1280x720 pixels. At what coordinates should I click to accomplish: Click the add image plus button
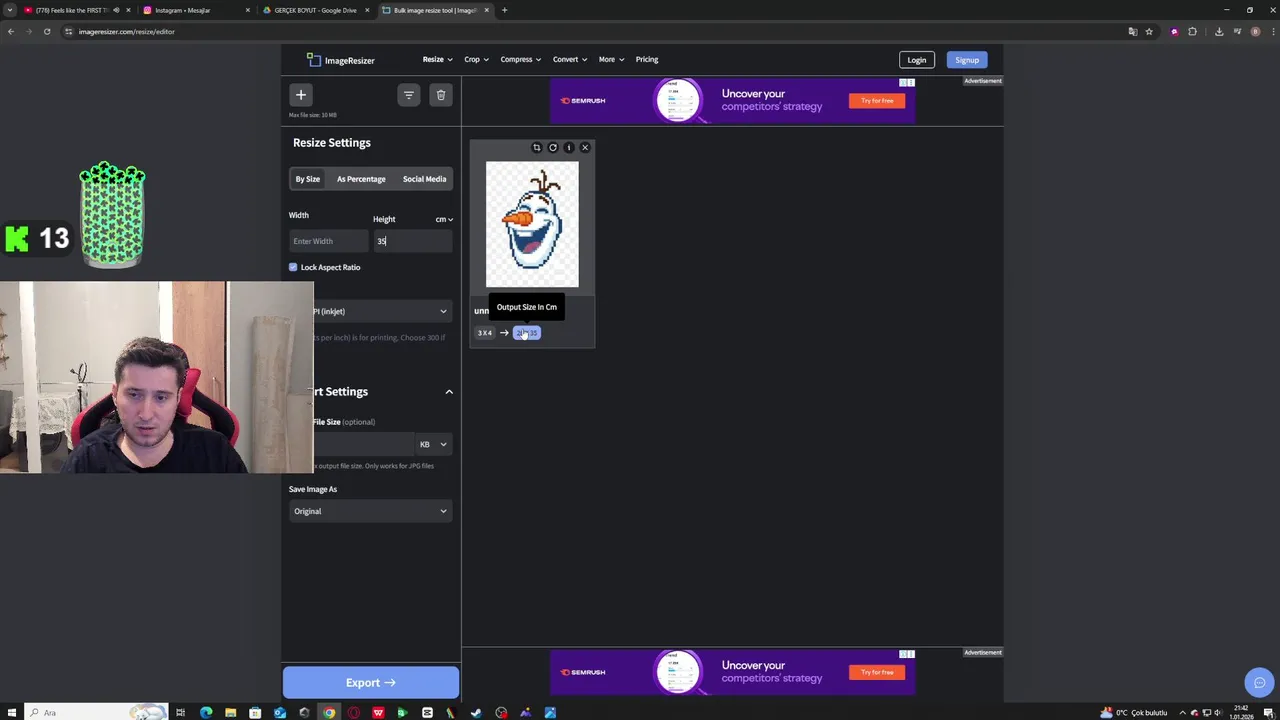click(300, 95)
